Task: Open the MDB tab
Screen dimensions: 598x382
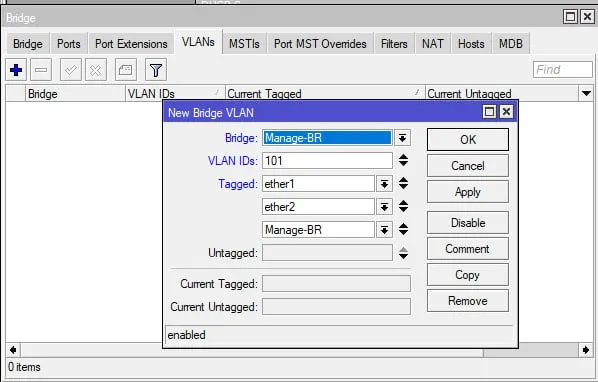Action: pyautogui.click(x=511, y=44)
